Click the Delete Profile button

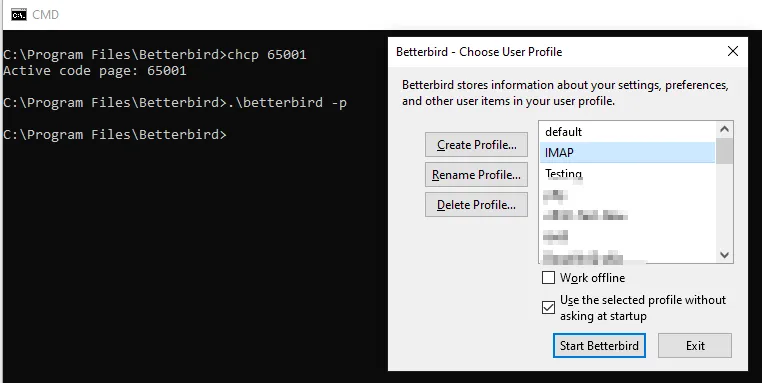[476, 205]
